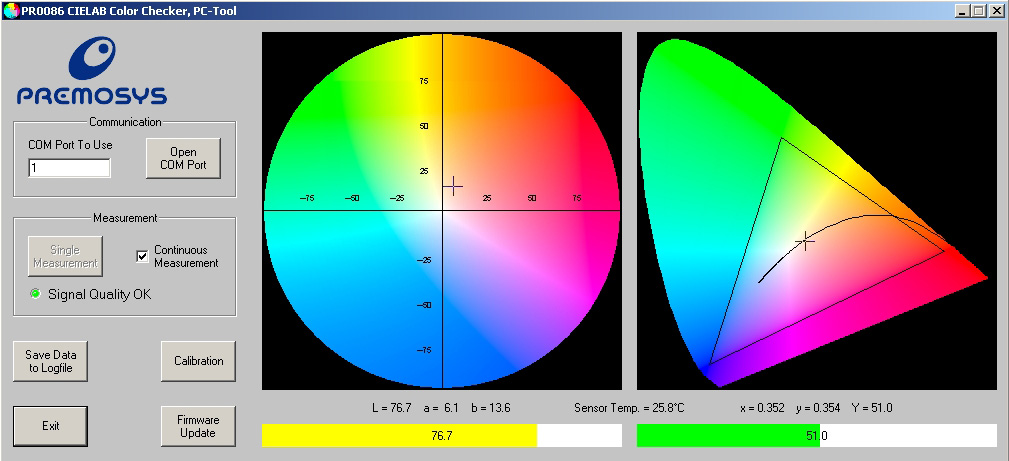Screen dimensions: 1009x461
Task: Save Data to Logfile
Action: [50, 361]
